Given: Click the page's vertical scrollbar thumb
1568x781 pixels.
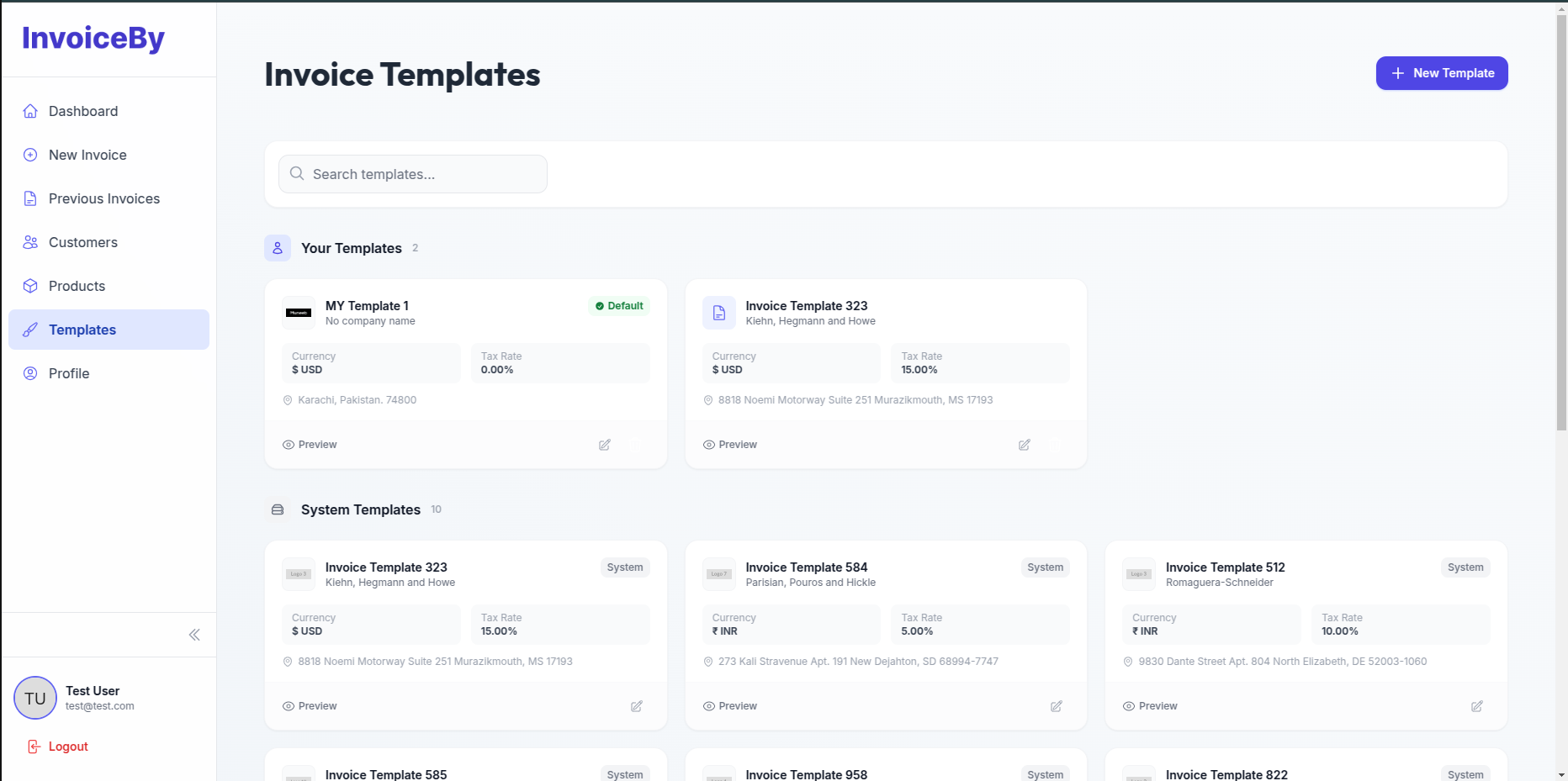Looking at the screenshot, I should 1561,223.
